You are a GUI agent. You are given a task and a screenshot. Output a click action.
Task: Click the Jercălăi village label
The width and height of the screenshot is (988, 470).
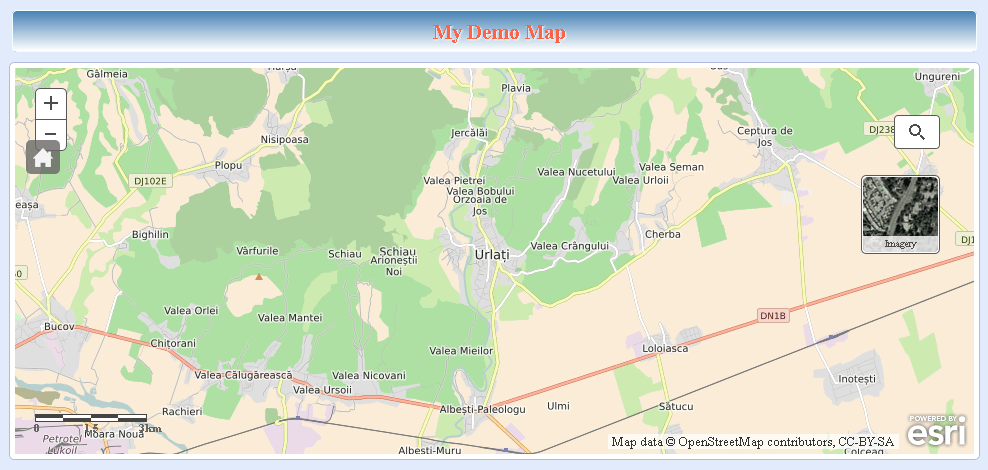[x=469, y=133]
